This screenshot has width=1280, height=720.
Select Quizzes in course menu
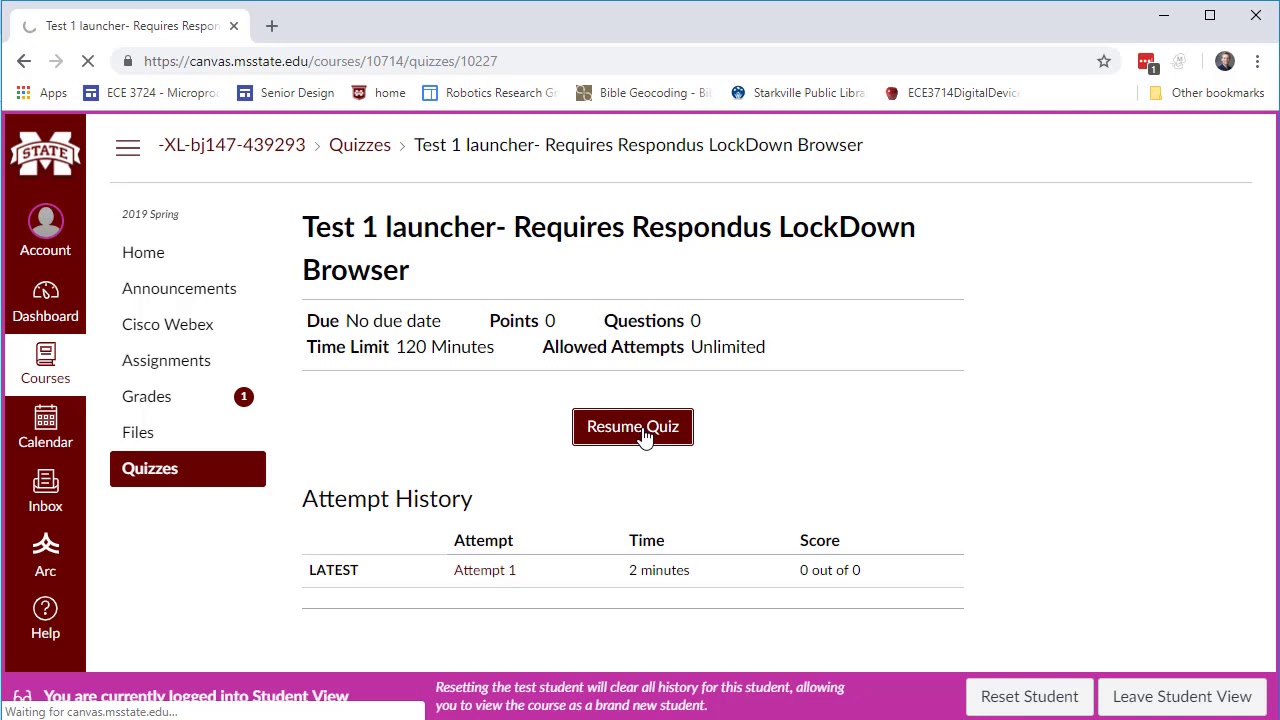(x=188, y=468)
